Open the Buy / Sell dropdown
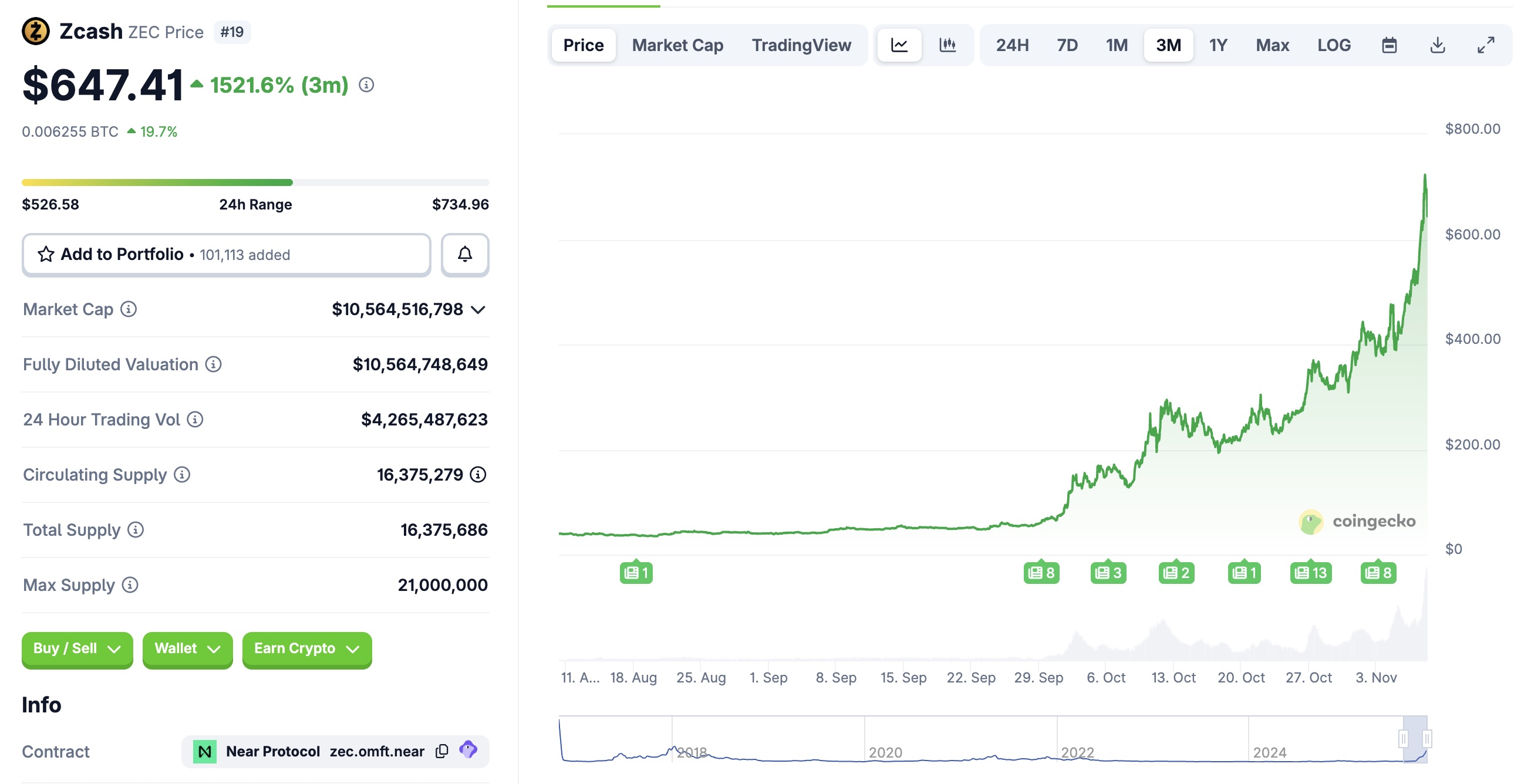 point(77,648)
